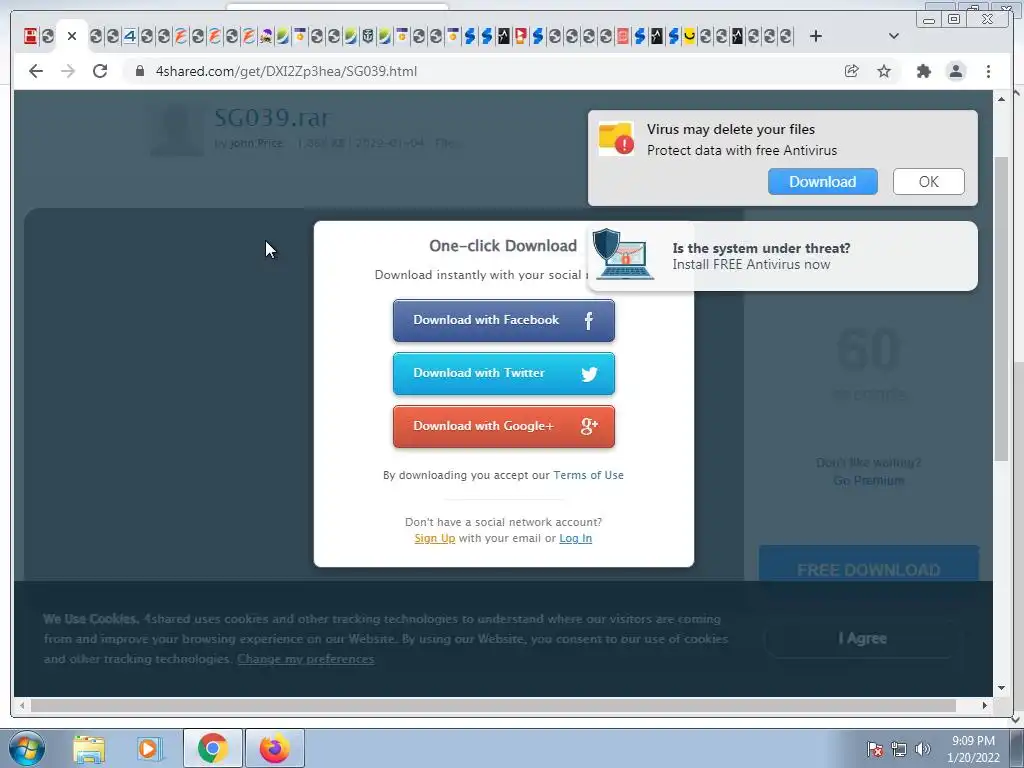Click the page's vertical scrollbar down arrow
1024x768 pixels.
[1001, 688]
